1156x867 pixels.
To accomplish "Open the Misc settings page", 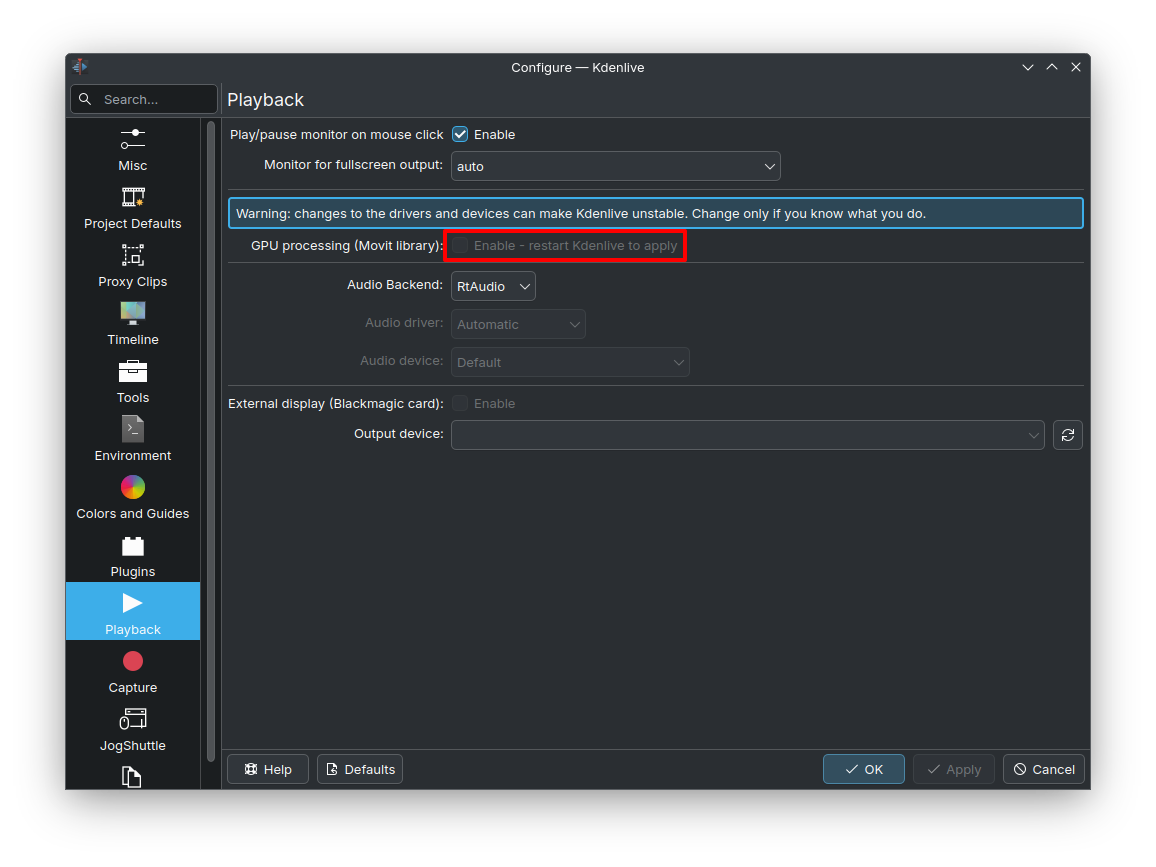I will click(133, 148).
